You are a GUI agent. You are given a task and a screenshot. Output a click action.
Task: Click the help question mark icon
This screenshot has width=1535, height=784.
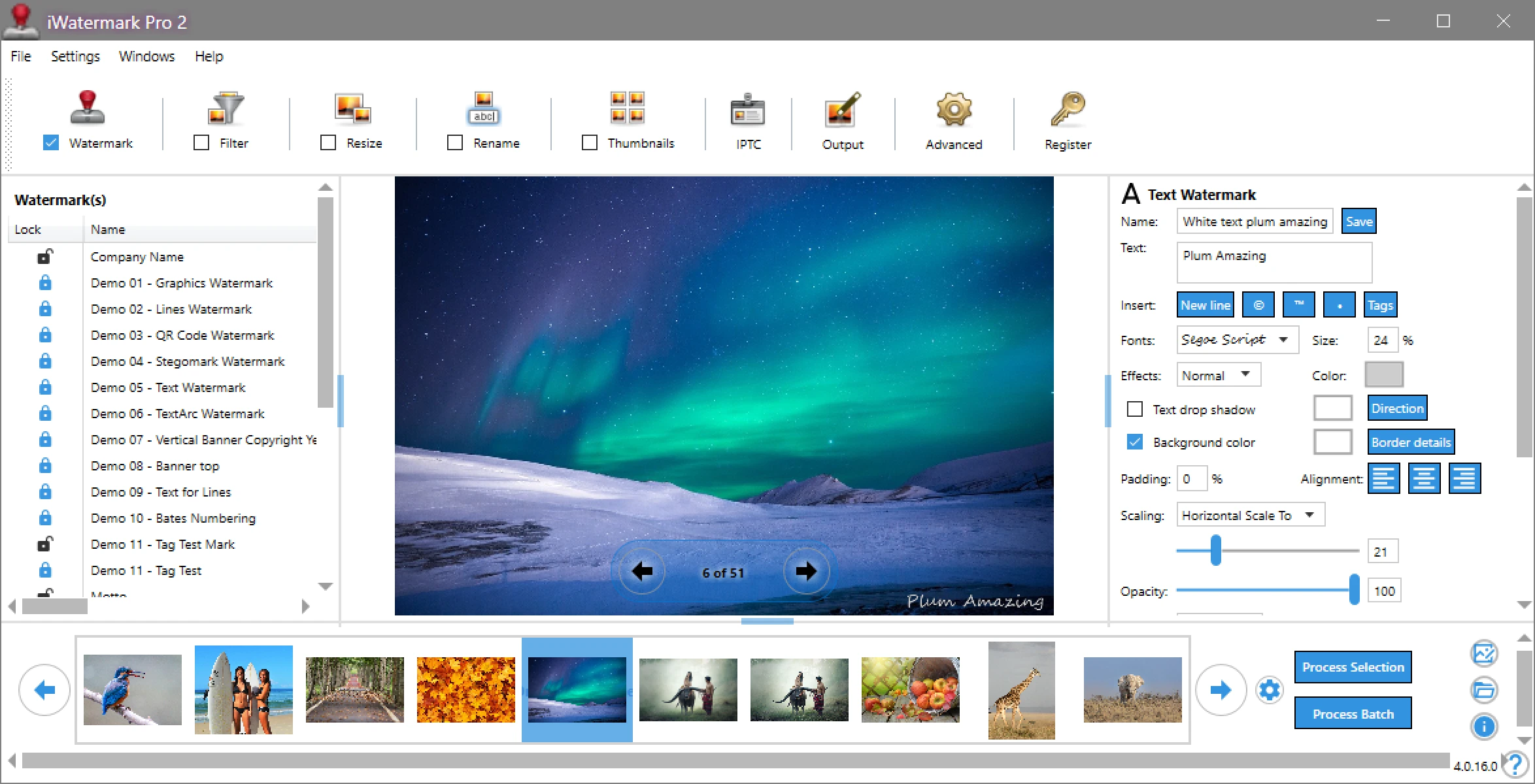tap(1514, 764)
